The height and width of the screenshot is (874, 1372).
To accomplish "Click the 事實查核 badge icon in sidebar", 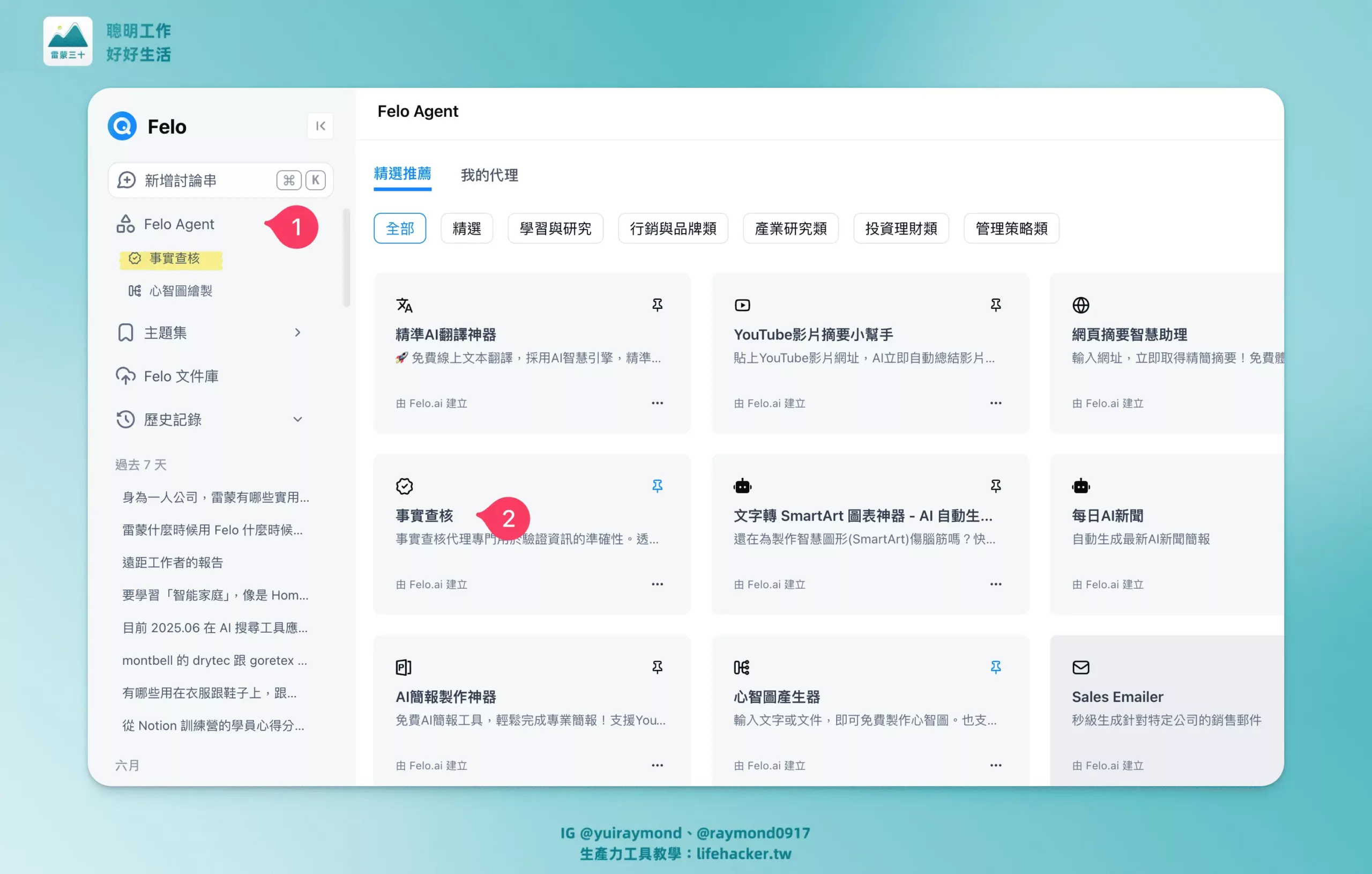I will click(x=135, y=258).
